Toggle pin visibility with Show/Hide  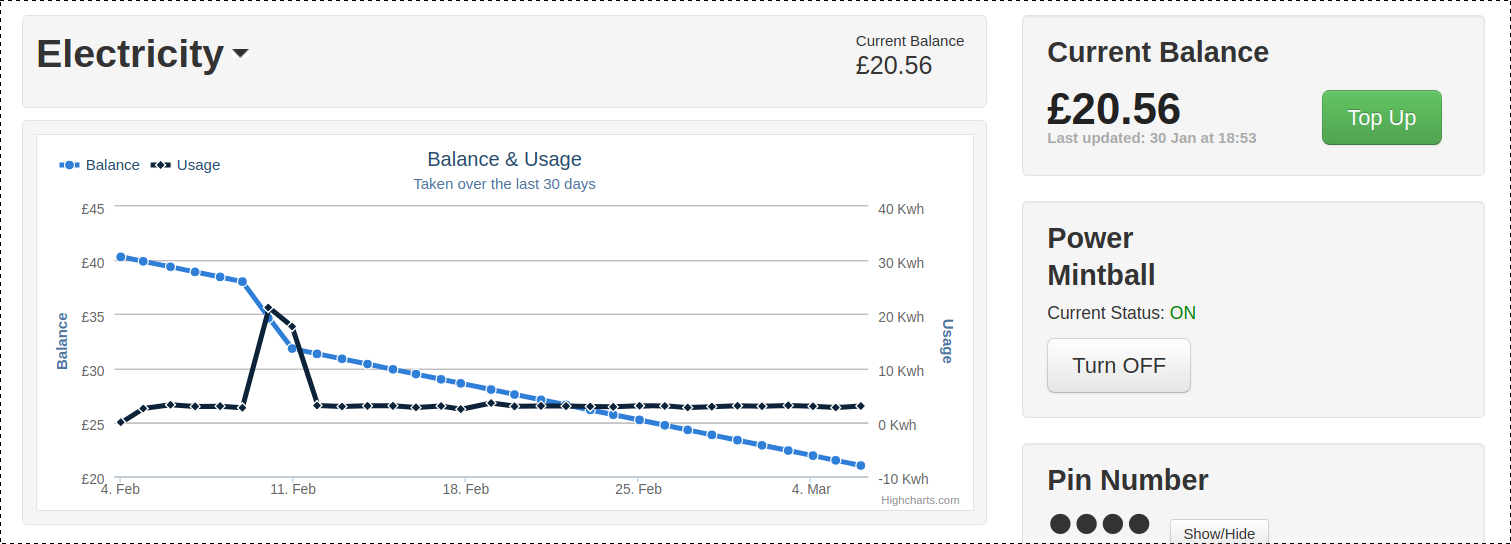(1218, 533)
